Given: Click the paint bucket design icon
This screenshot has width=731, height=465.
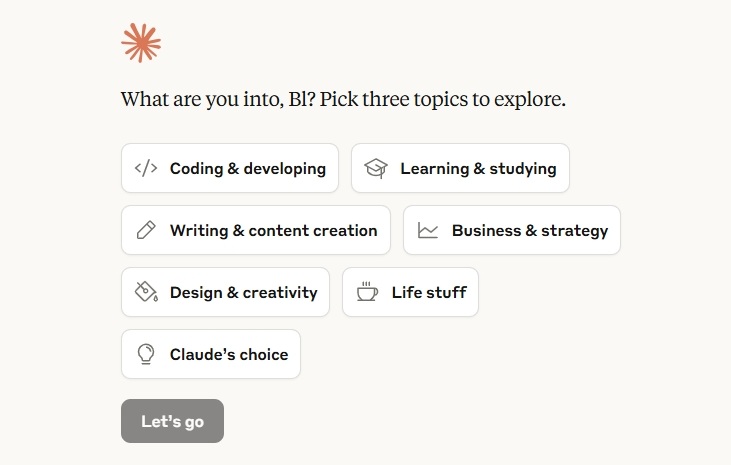Looking at the screenshot, I should 146,292.
